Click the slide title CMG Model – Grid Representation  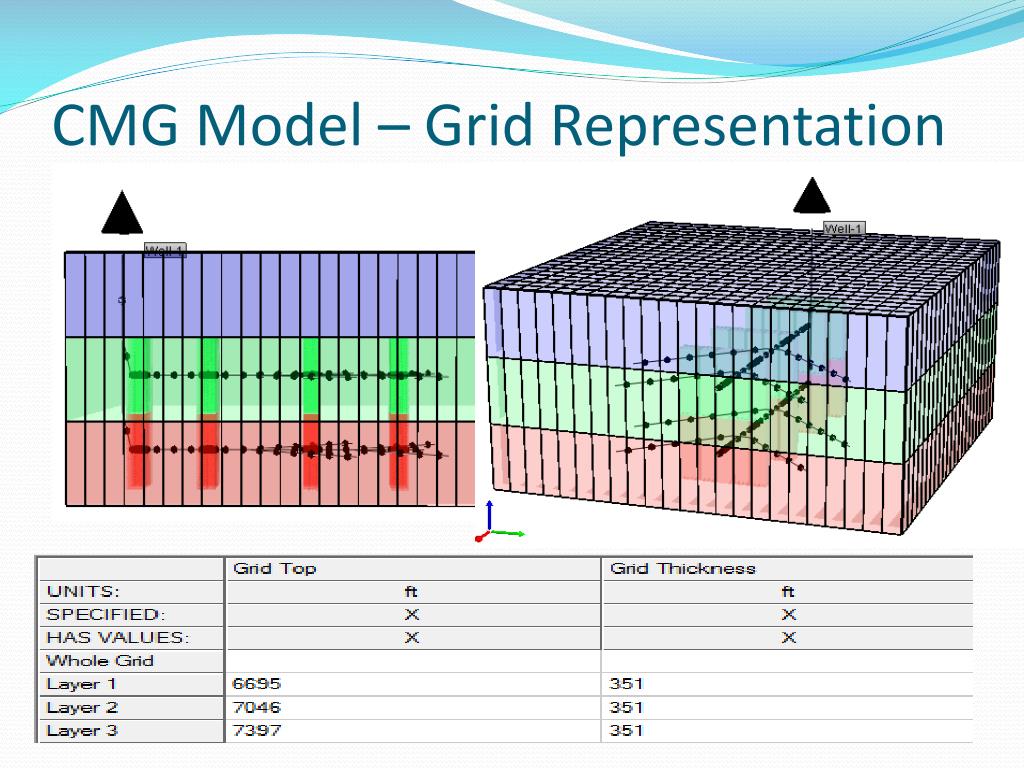[x=498, y=125]
